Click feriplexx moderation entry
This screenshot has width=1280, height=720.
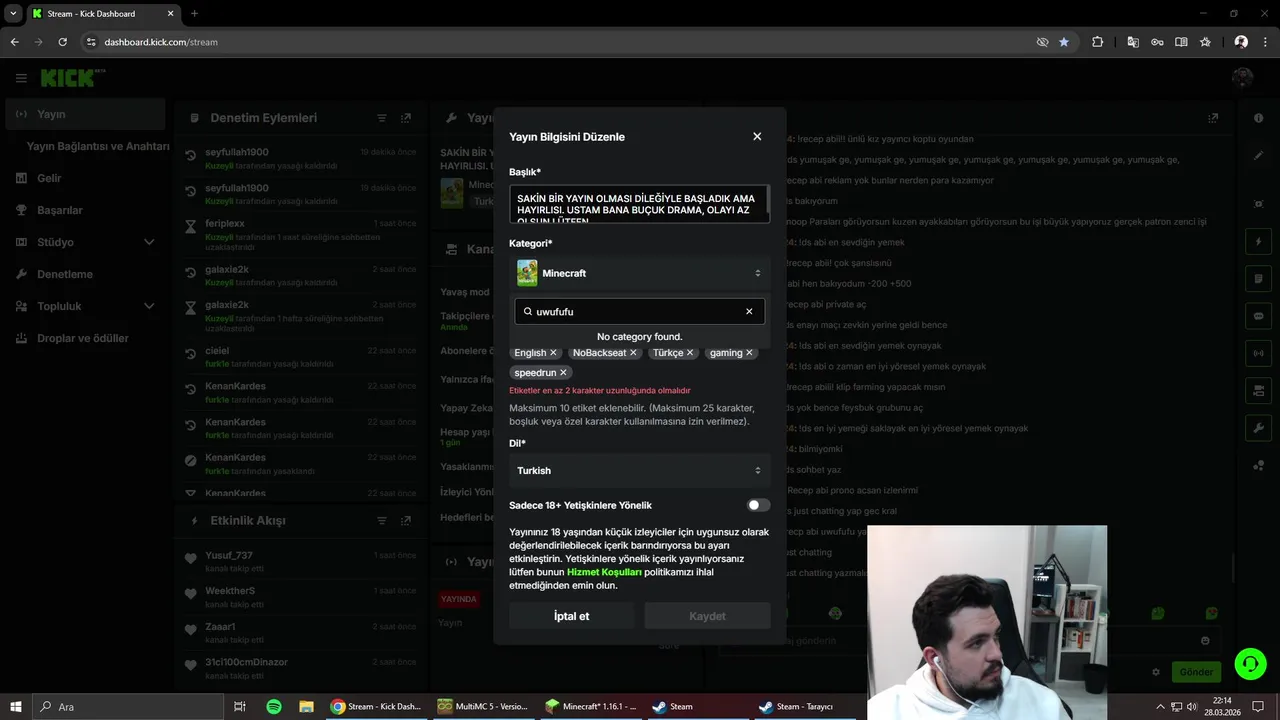pos(301,236)
